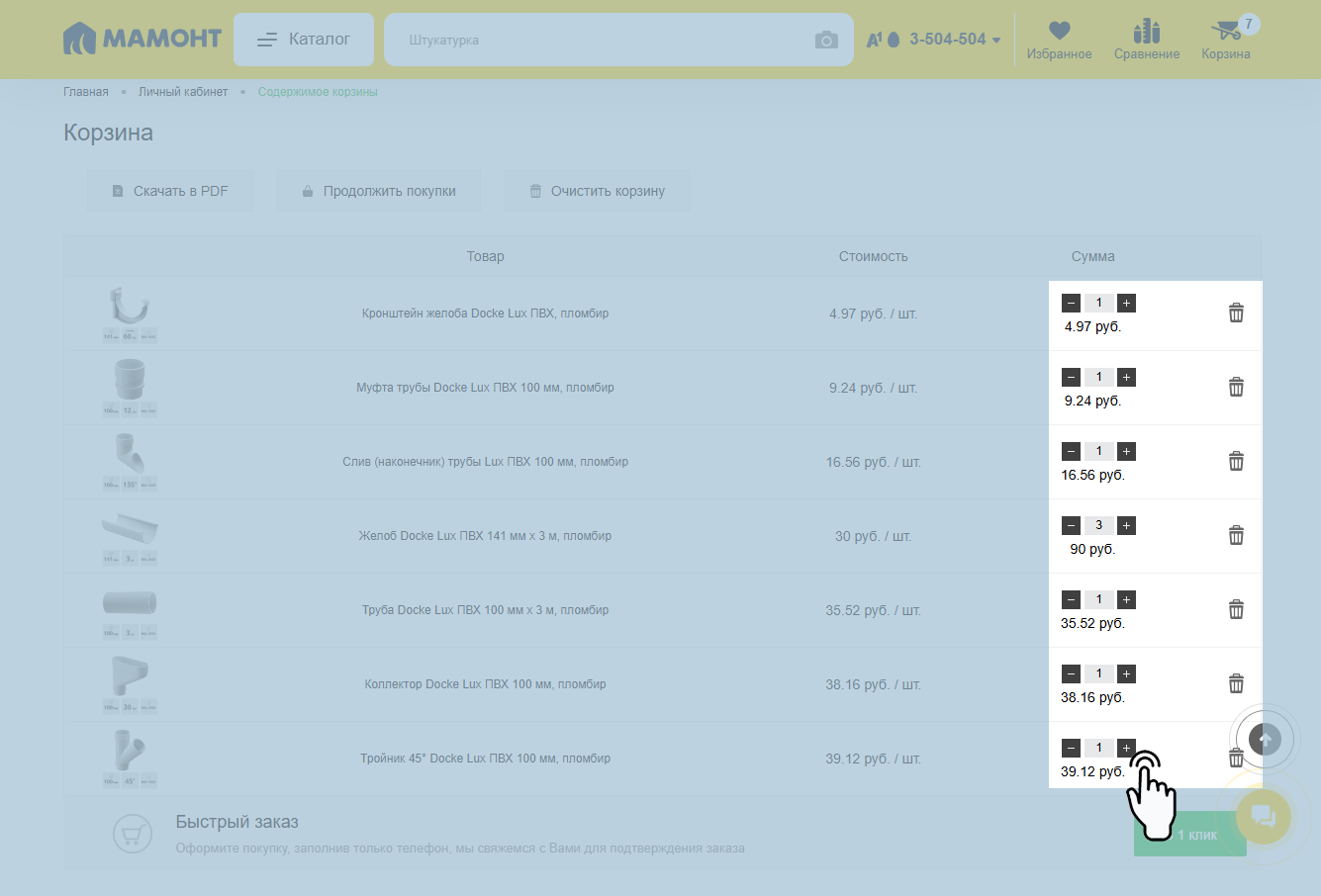The image size is (1321, 896).
Task: Click the green 1 клик quick order button
Action: 1190,835
